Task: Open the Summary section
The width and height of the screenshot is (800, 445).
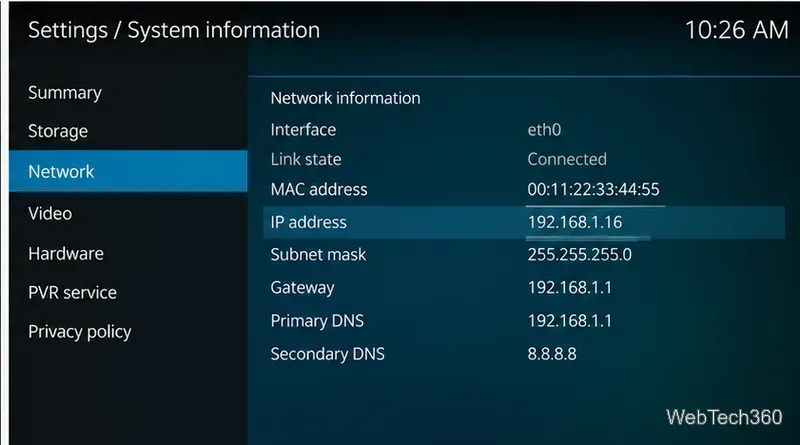Action: tap(65, 93)
